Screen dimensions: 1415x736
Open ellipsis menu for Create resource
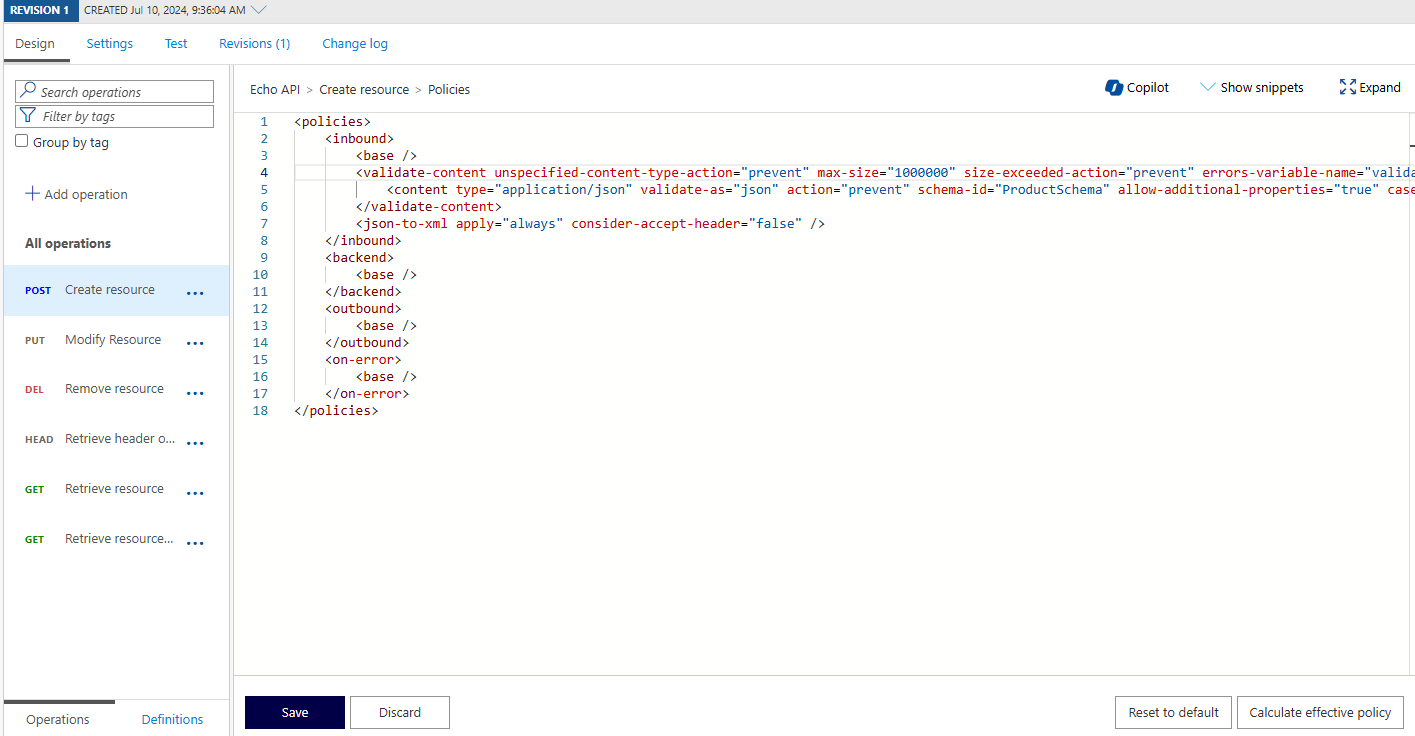coord(195,293)
